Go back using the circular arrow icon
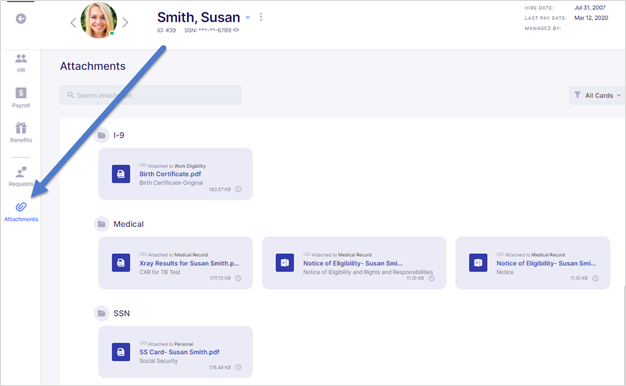The height and width of the screenshot is (386, 626). click(21, 19)
